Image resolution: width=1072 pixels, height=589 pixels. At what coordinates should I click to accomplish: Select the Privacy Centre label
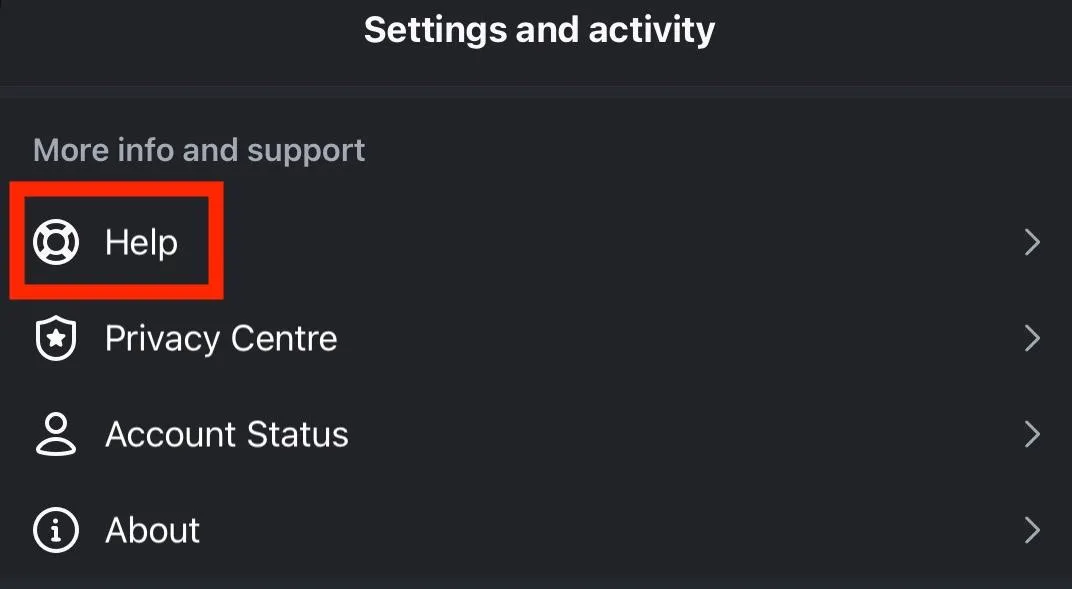[x=221, y=339]
